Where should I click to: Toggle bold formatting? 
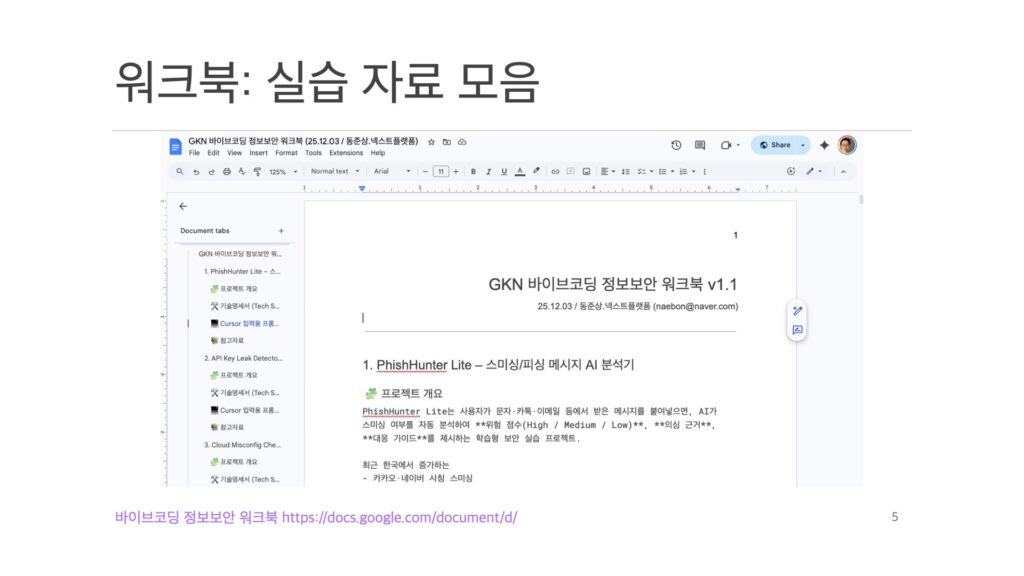[473, 171]
